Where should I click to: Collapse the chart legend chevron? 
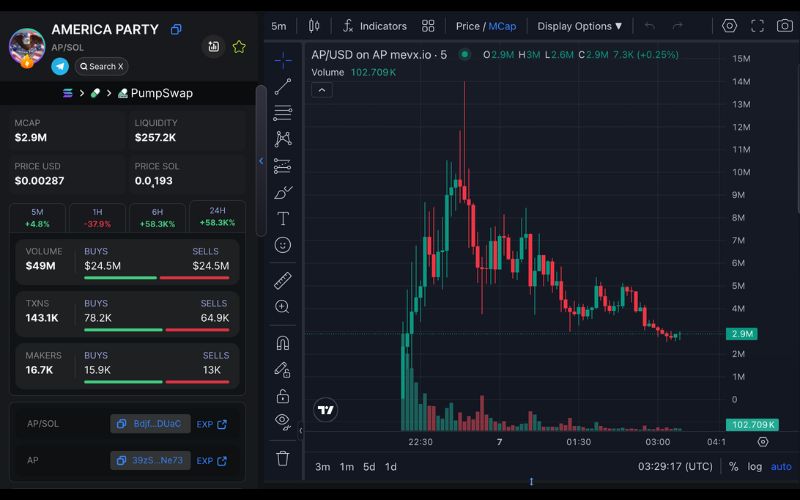point(322,90)
